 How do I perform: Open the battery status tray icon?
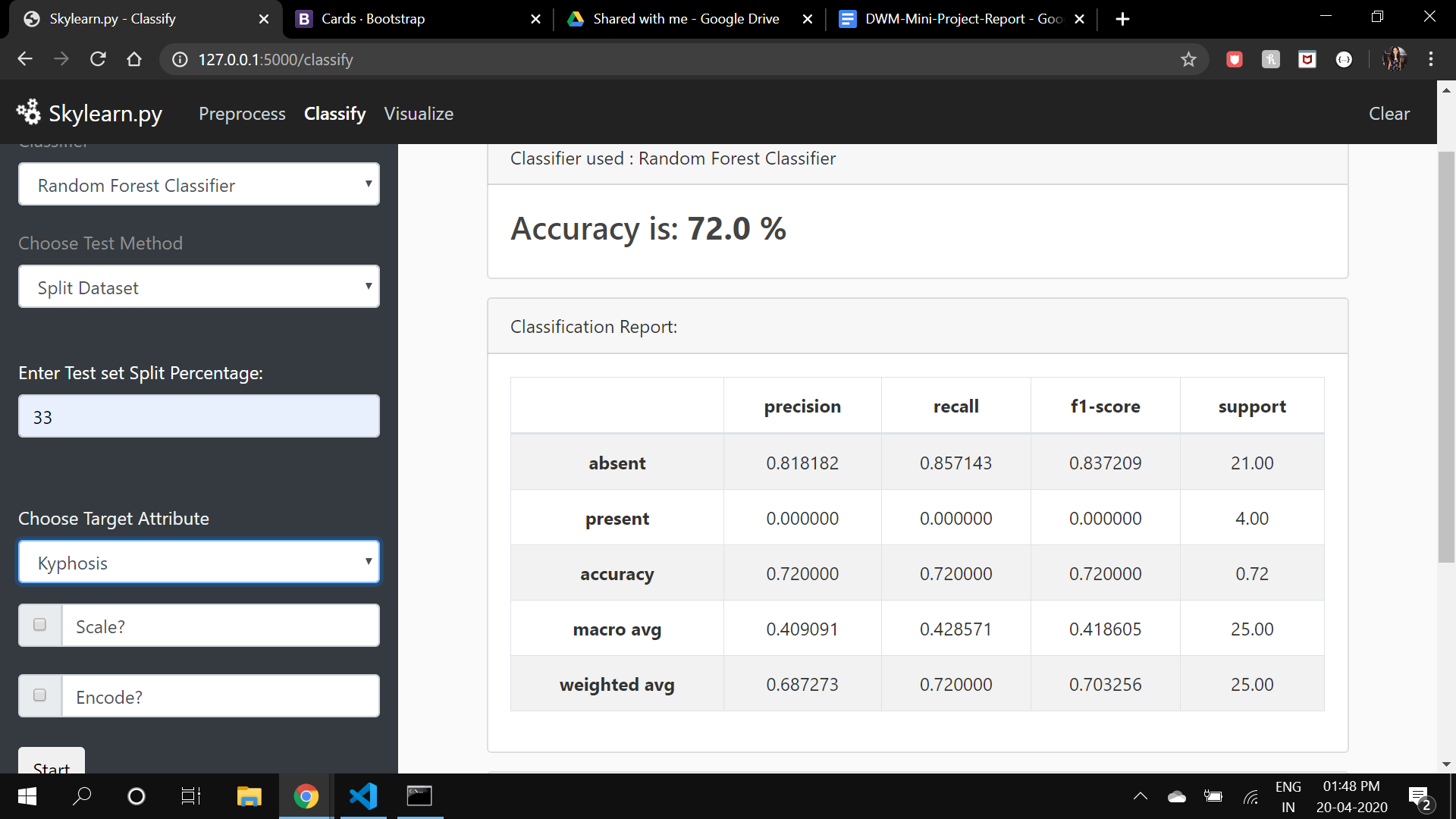[1213, 796]
